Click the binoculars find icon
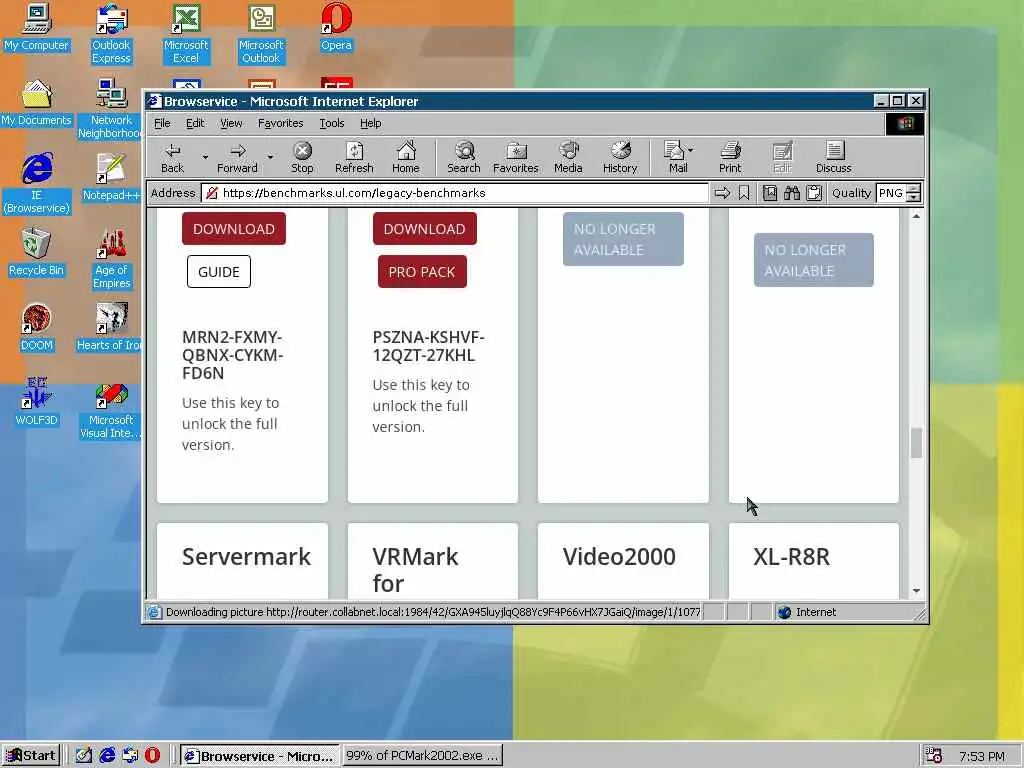 coord(792,193)
